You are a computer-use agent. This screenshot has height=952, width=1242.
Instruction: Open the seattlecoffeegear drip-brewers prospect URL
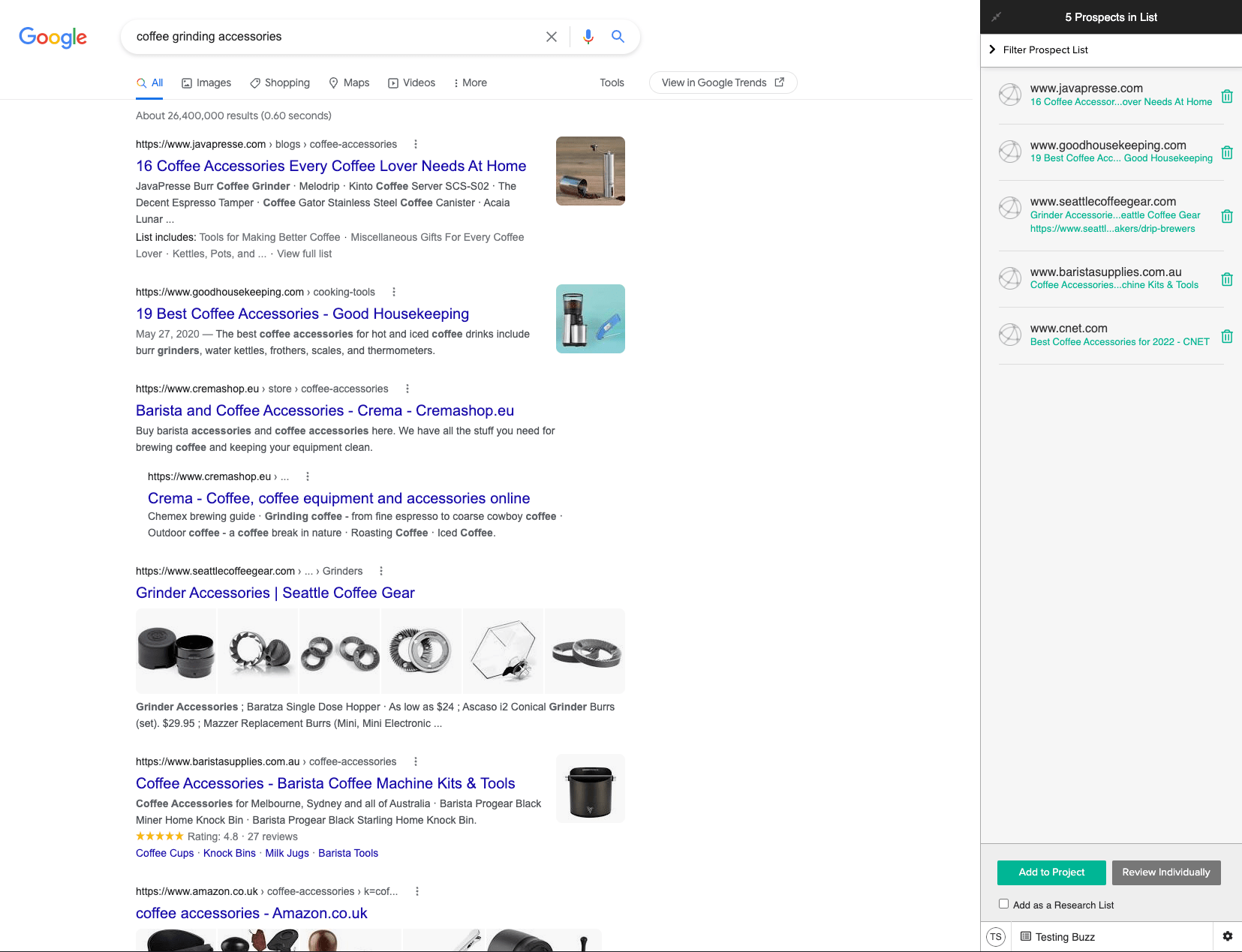pos(1112,229)
